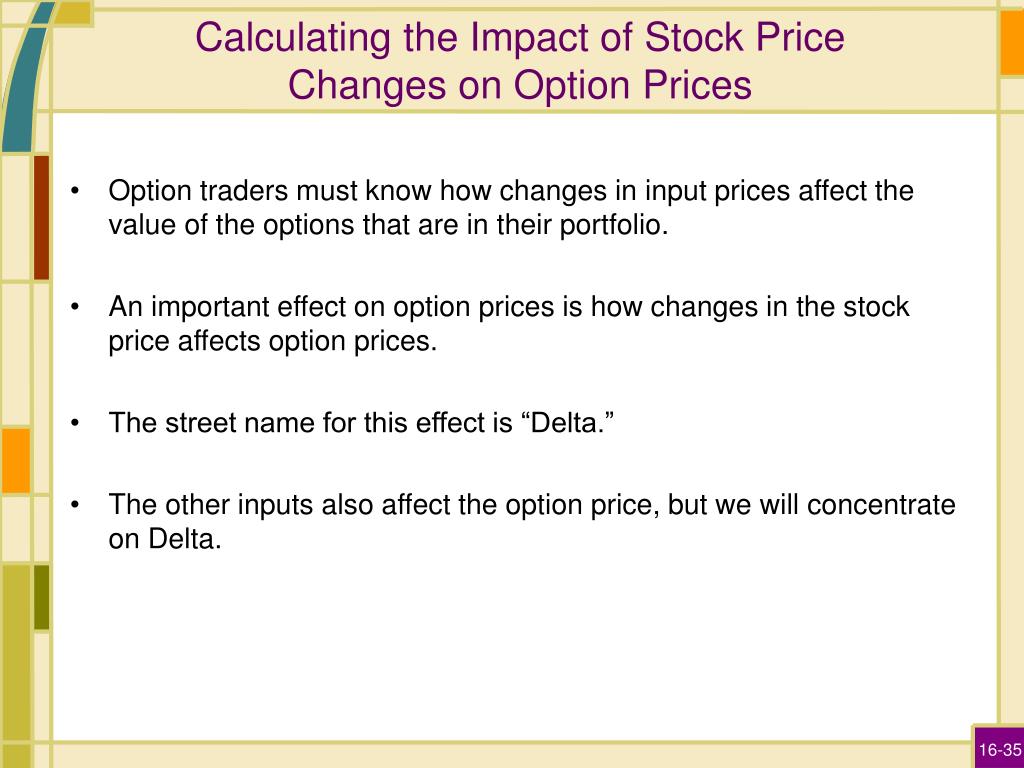
Task: Click the orange rectangle in the top-right corner
Action: [x=1012, y=39]
